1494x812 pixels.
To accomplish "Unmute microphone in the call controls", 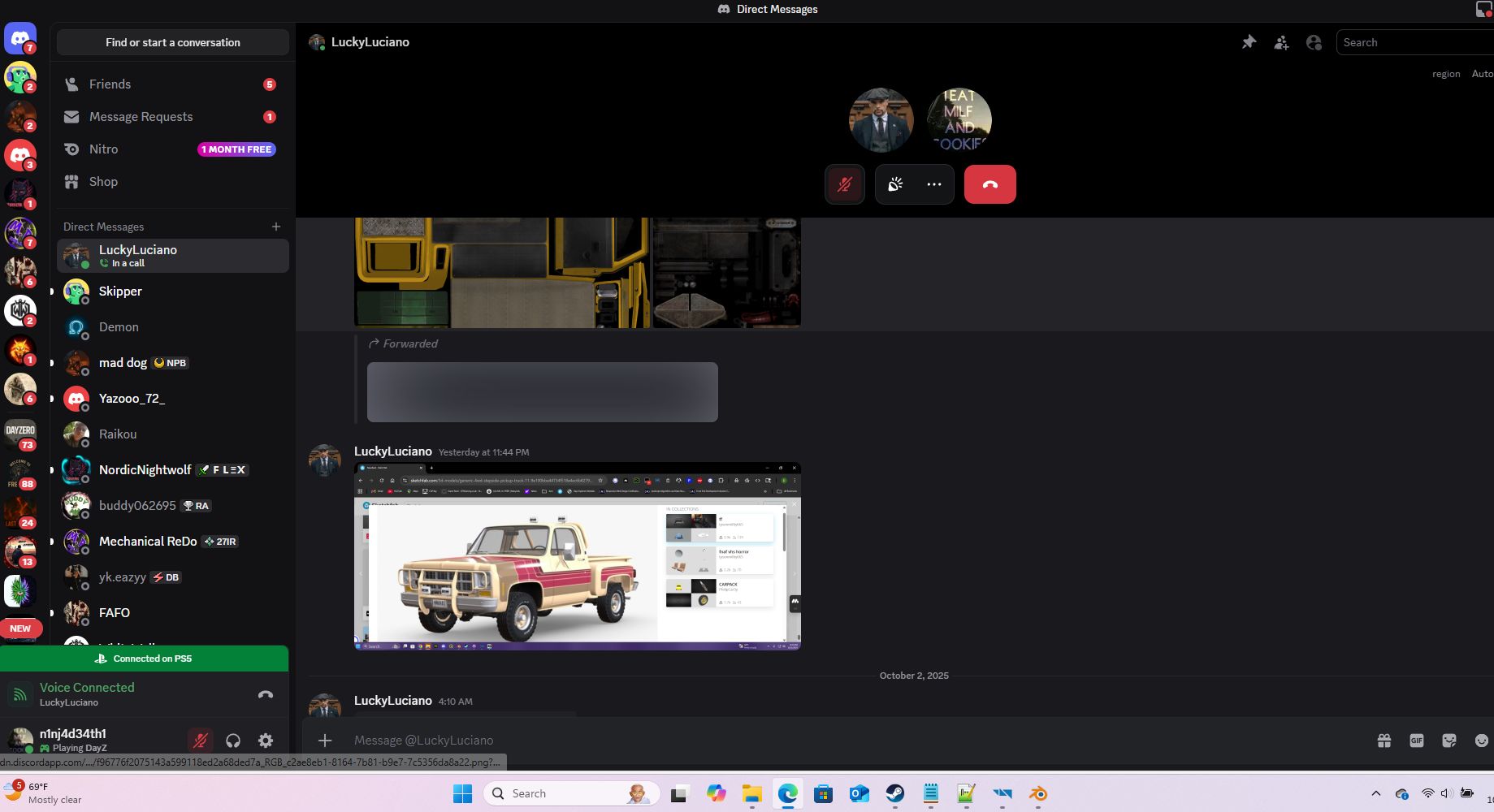I will click(x=845, y=184).
